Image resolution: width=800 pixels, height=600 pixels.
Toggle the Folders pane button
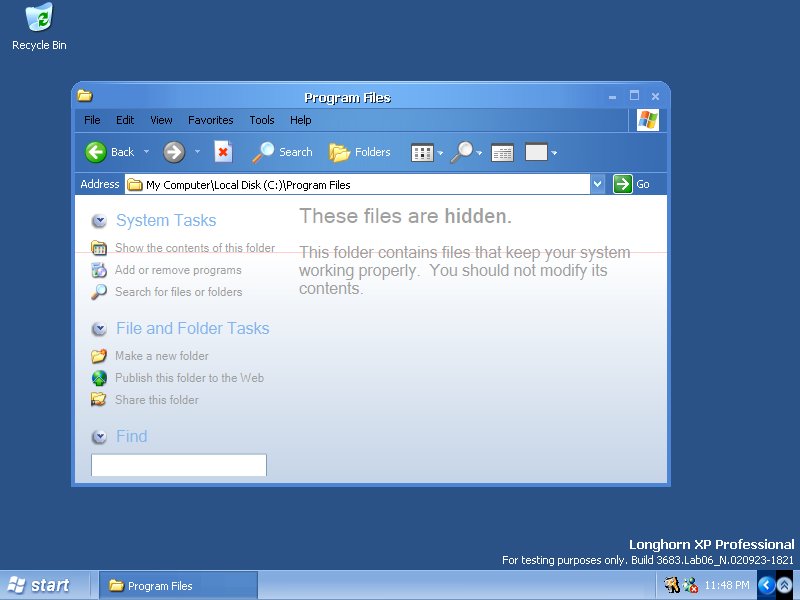click(360, 152)
